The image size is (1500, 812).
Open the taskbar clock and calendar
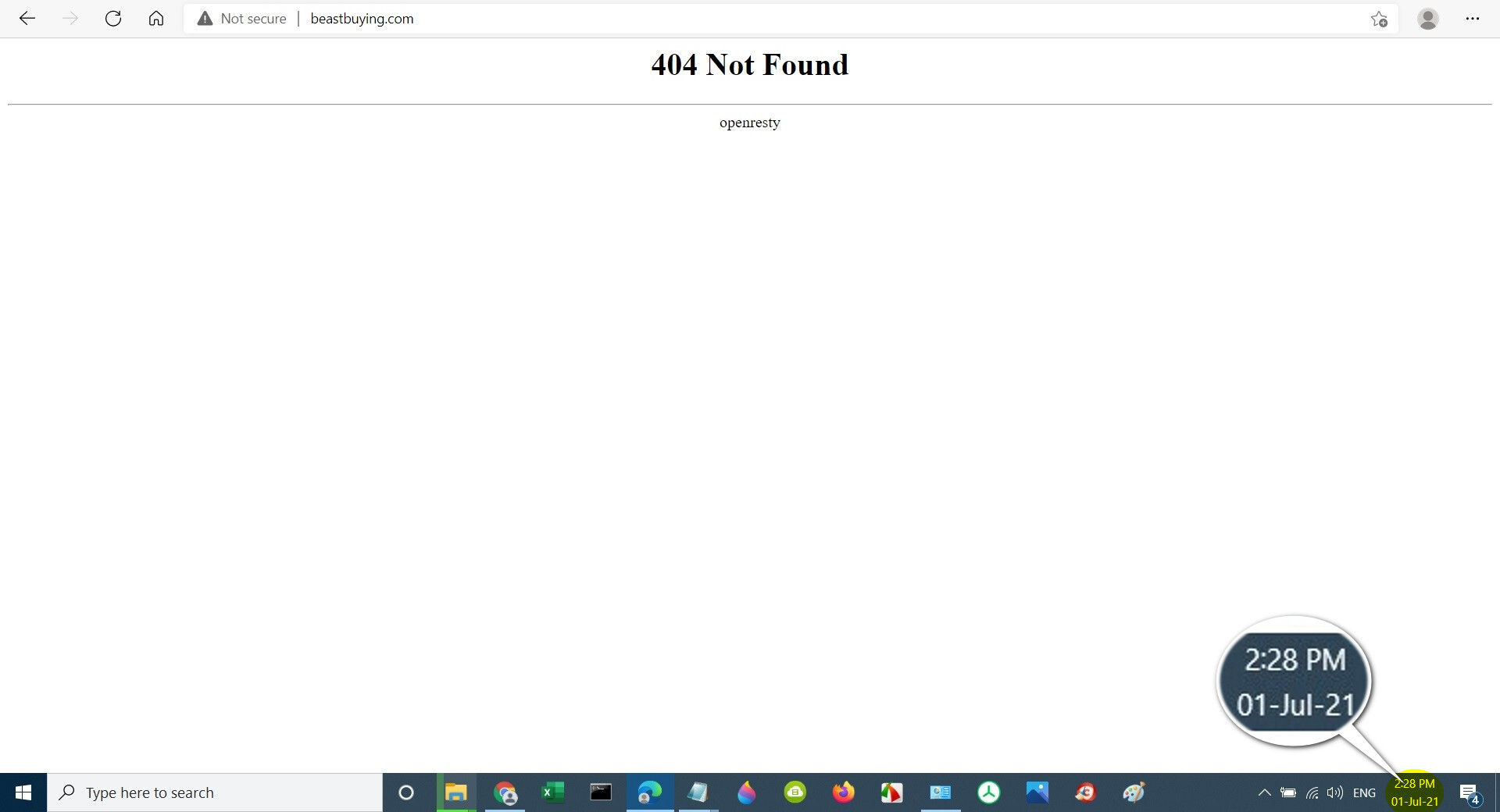pos(1414,792)
